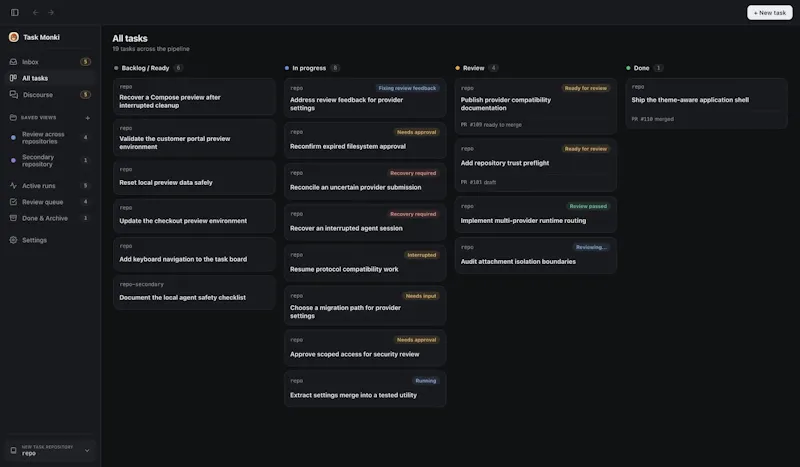Open Audit attachment isolation boundaries card
This screenshot has width=800, height=467.
click(536, 256)
